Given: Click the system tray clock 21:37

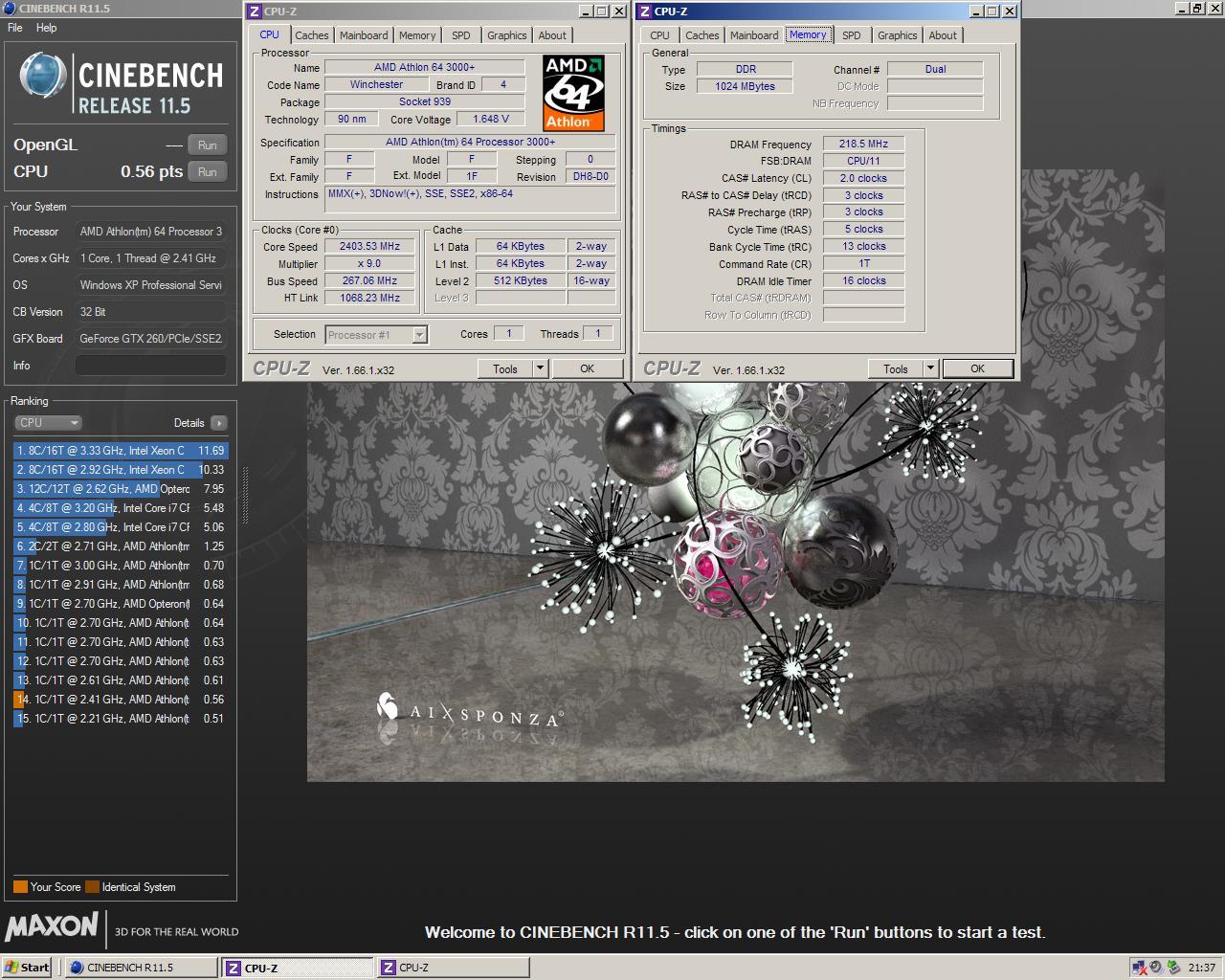Looking at the screenshot, I should point(1201,968).
